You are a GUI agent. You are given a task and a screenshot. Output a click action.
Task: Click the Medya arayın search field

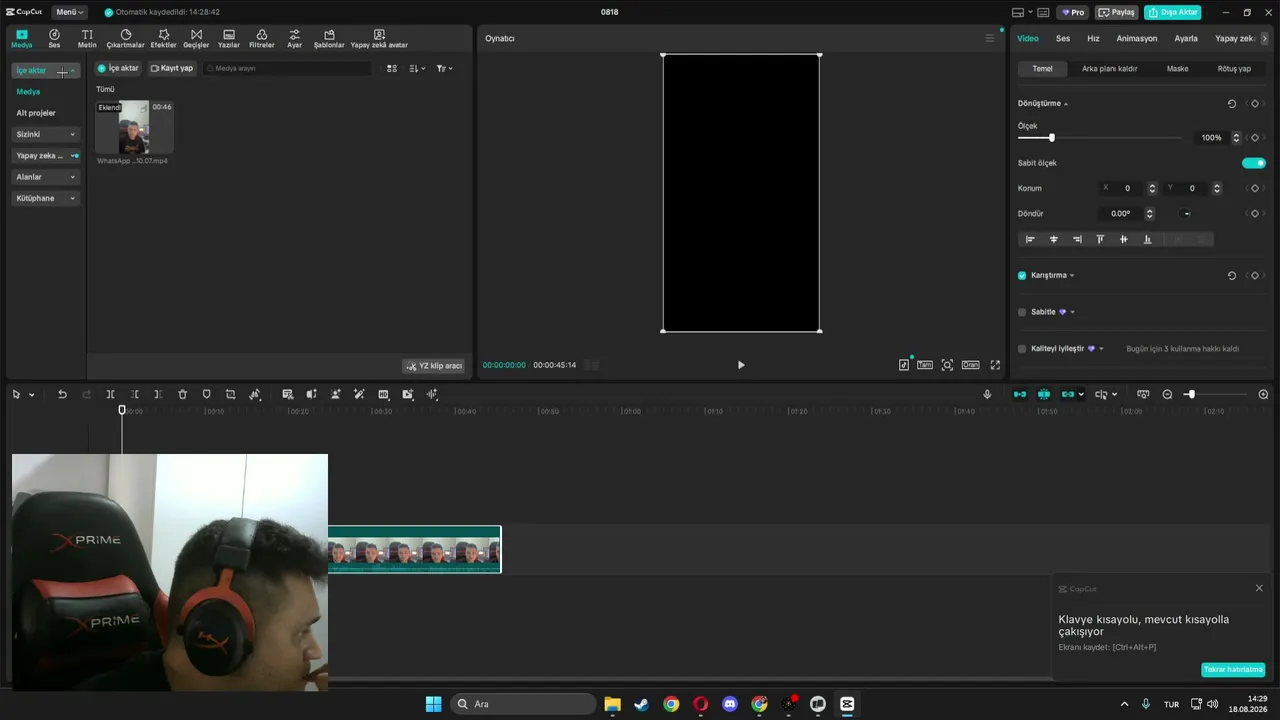288,68
